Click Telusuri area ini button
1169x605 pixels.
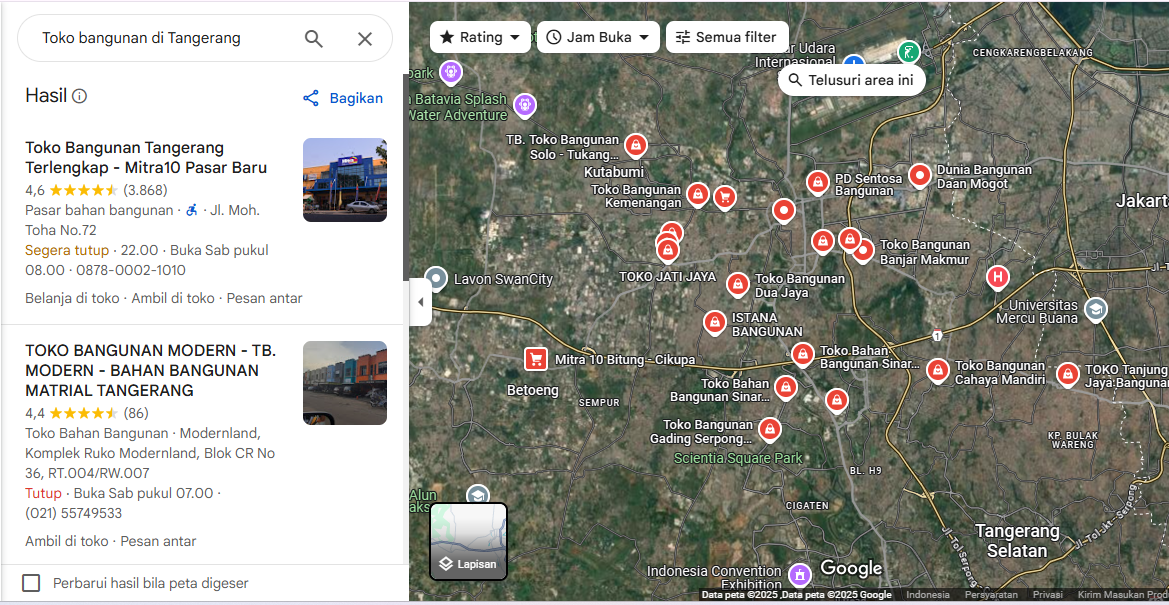coord(851,80)
